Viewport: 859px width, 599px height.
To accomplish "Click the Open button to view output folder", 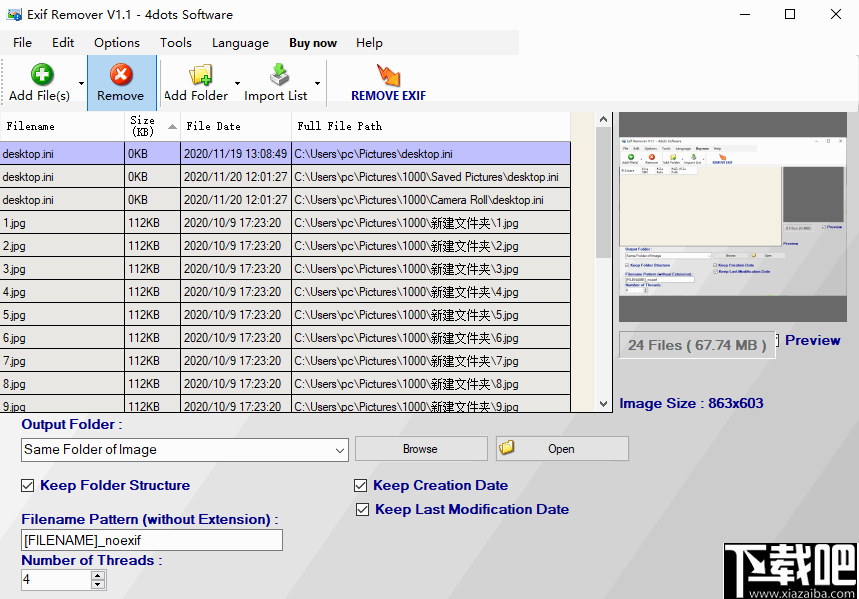I will pyautogui.click(x=561, y=448).
